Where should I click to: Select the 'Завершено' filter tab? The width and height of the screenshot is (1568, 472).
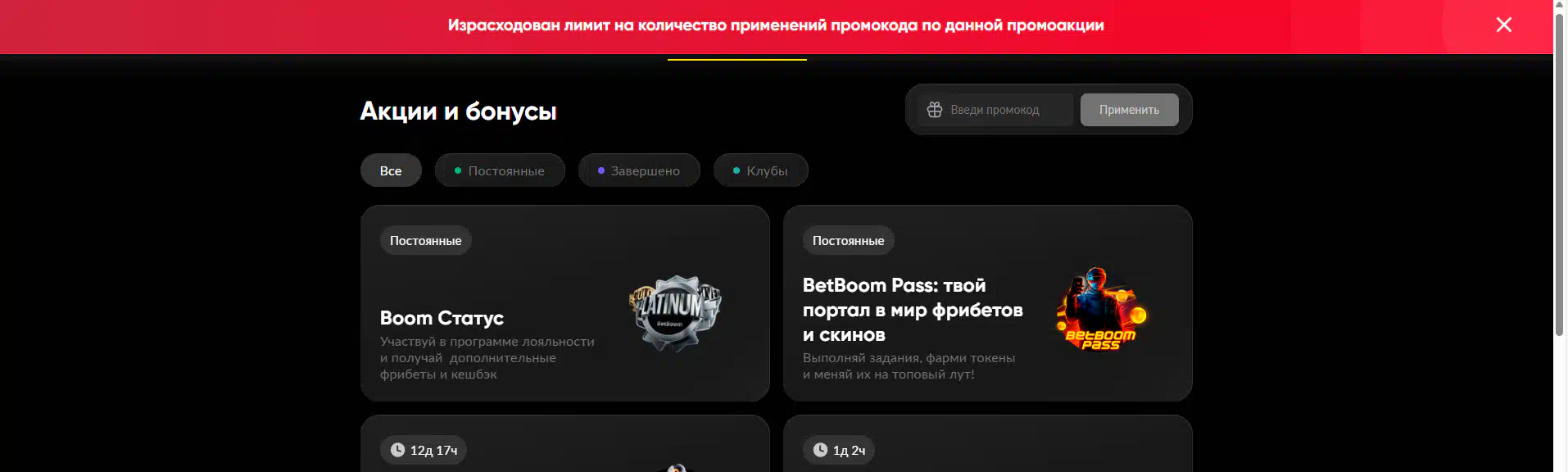coord(639,170)
